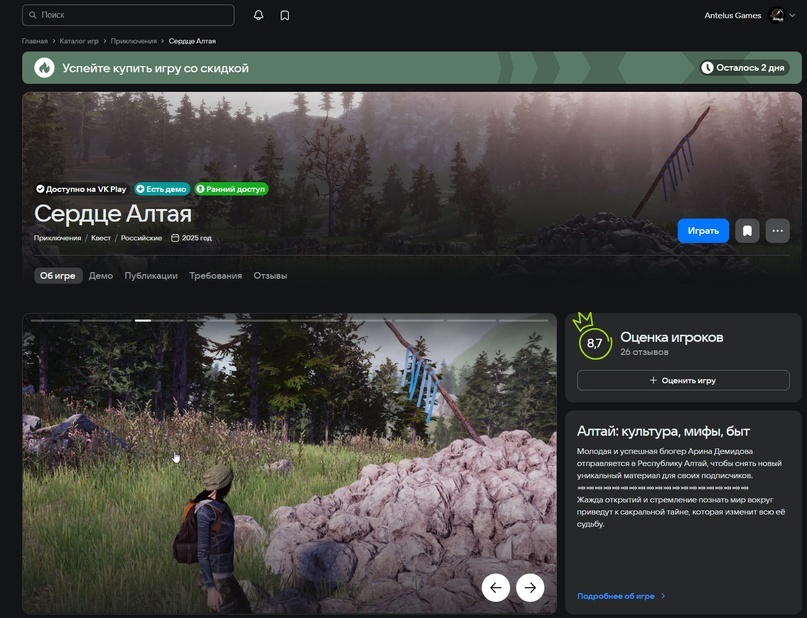This screenshot has height=618, width=807.
Task: Click the discount banner text 'Успейте купить игру со скидкой'
Action: click(155, 68)
